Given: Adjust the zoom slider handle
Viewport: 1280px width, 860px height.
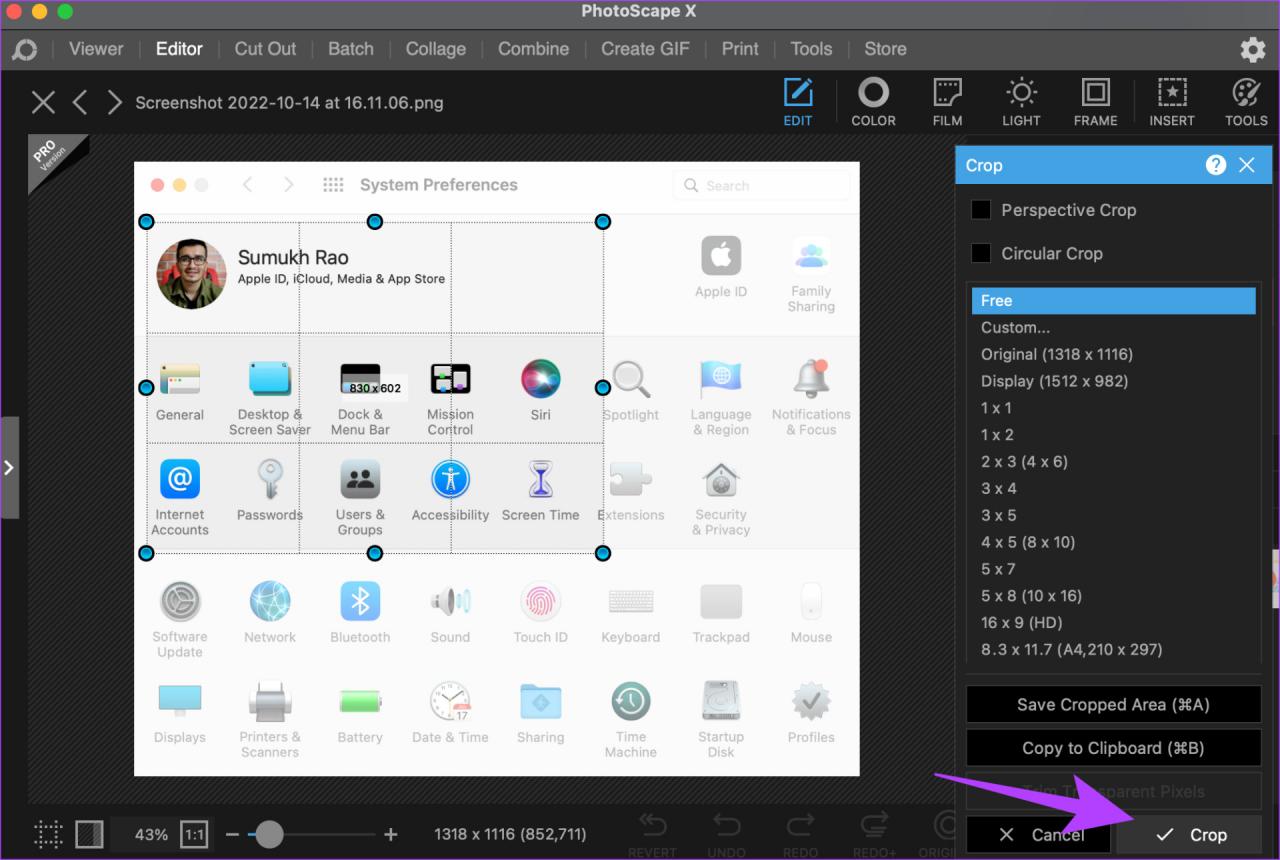Looking at the screenshot, I should (x=269, y=834).
